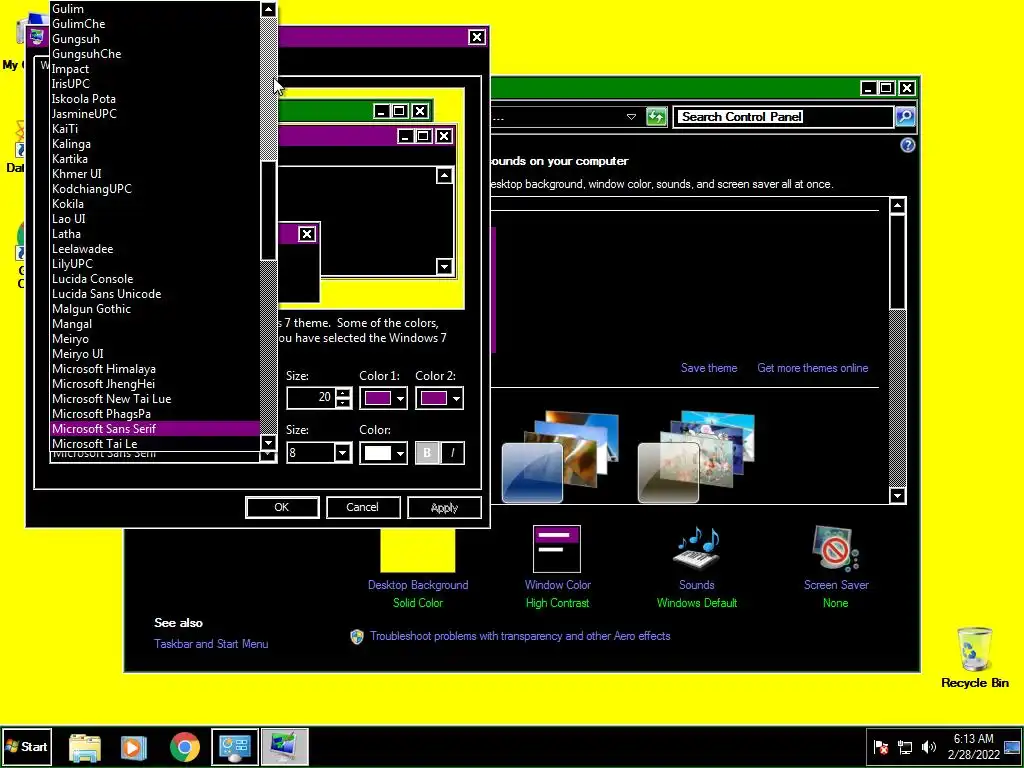Open the Sounds settings icon
The width and height of the screenshot is (1024, 768).
(697, 549)
